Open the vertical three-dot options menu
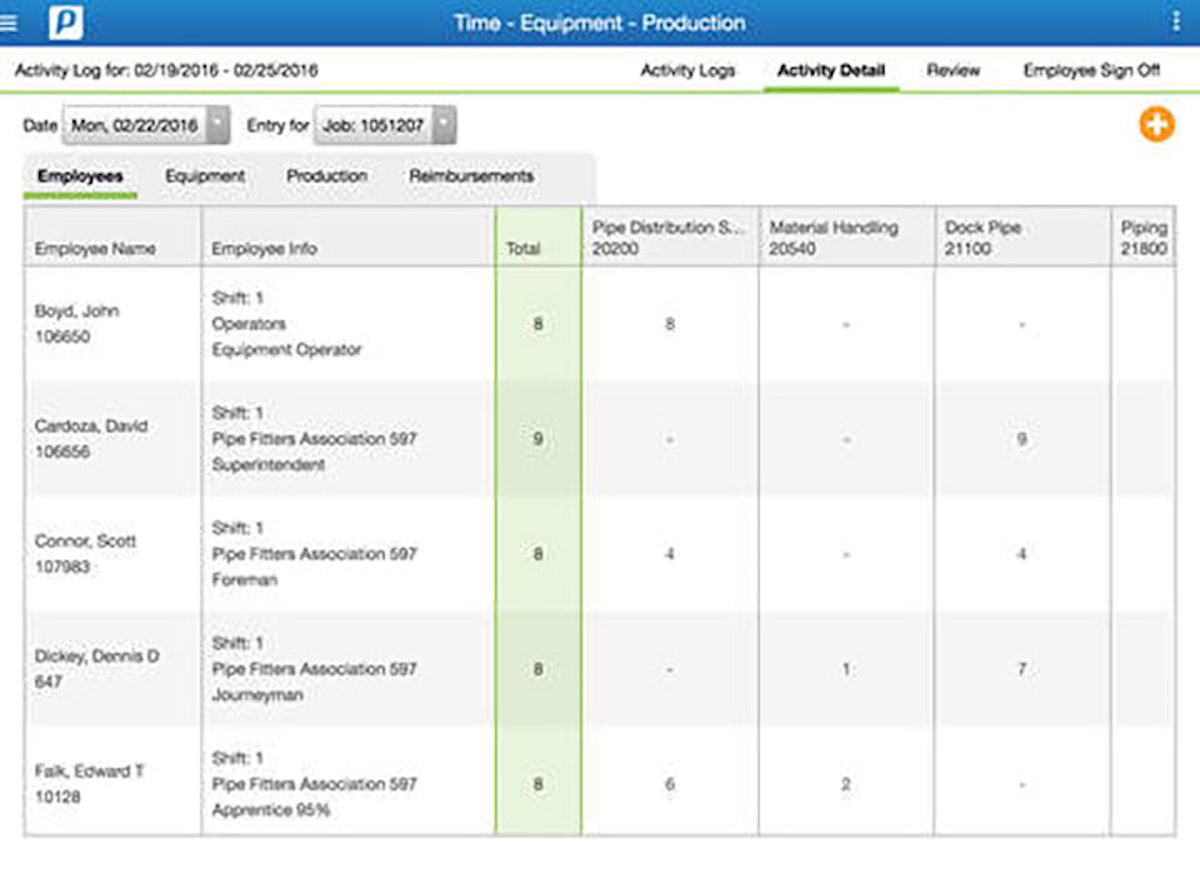Image resolution: width=1200 pixels, height=878 pixels. click(1175, 22)
